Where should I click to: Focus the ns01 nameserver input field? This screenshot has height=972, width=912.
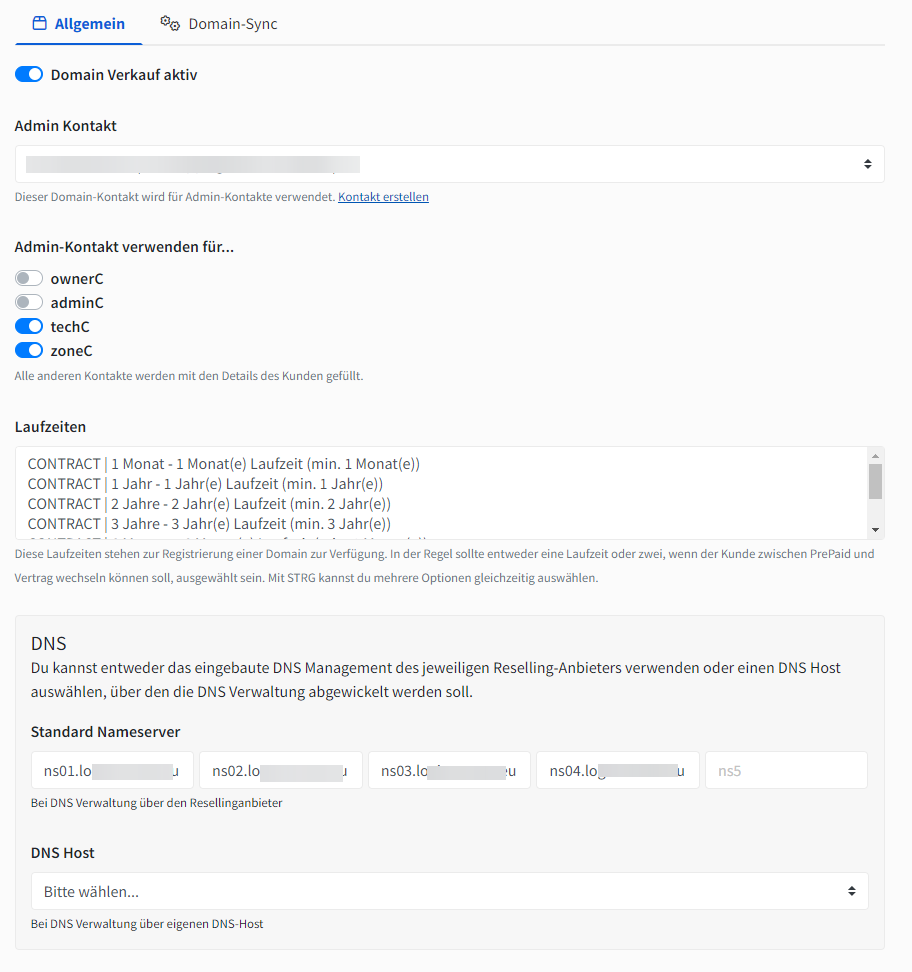coord(111,771)
